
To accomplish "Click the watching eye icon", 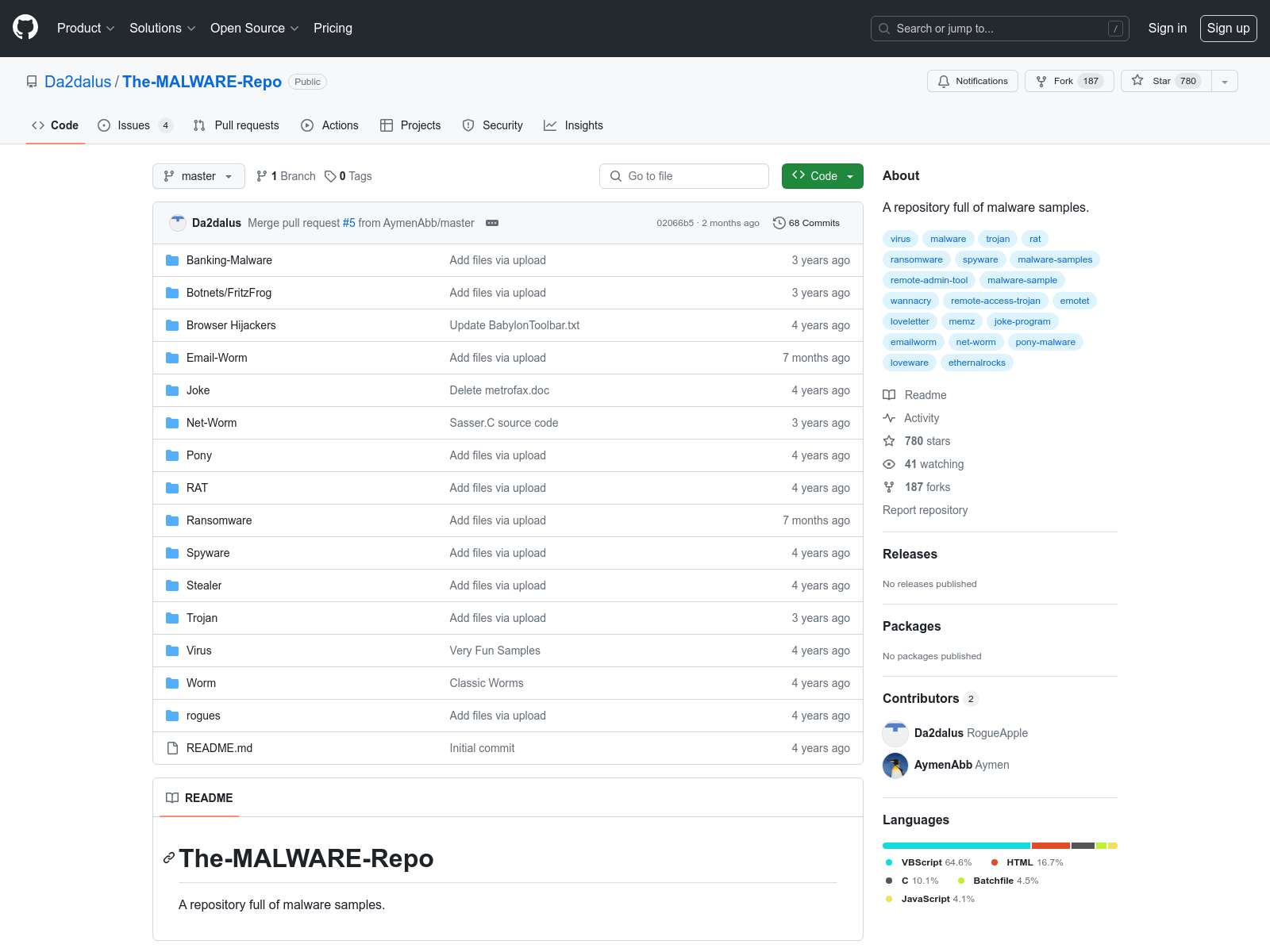I will [889, 464].
